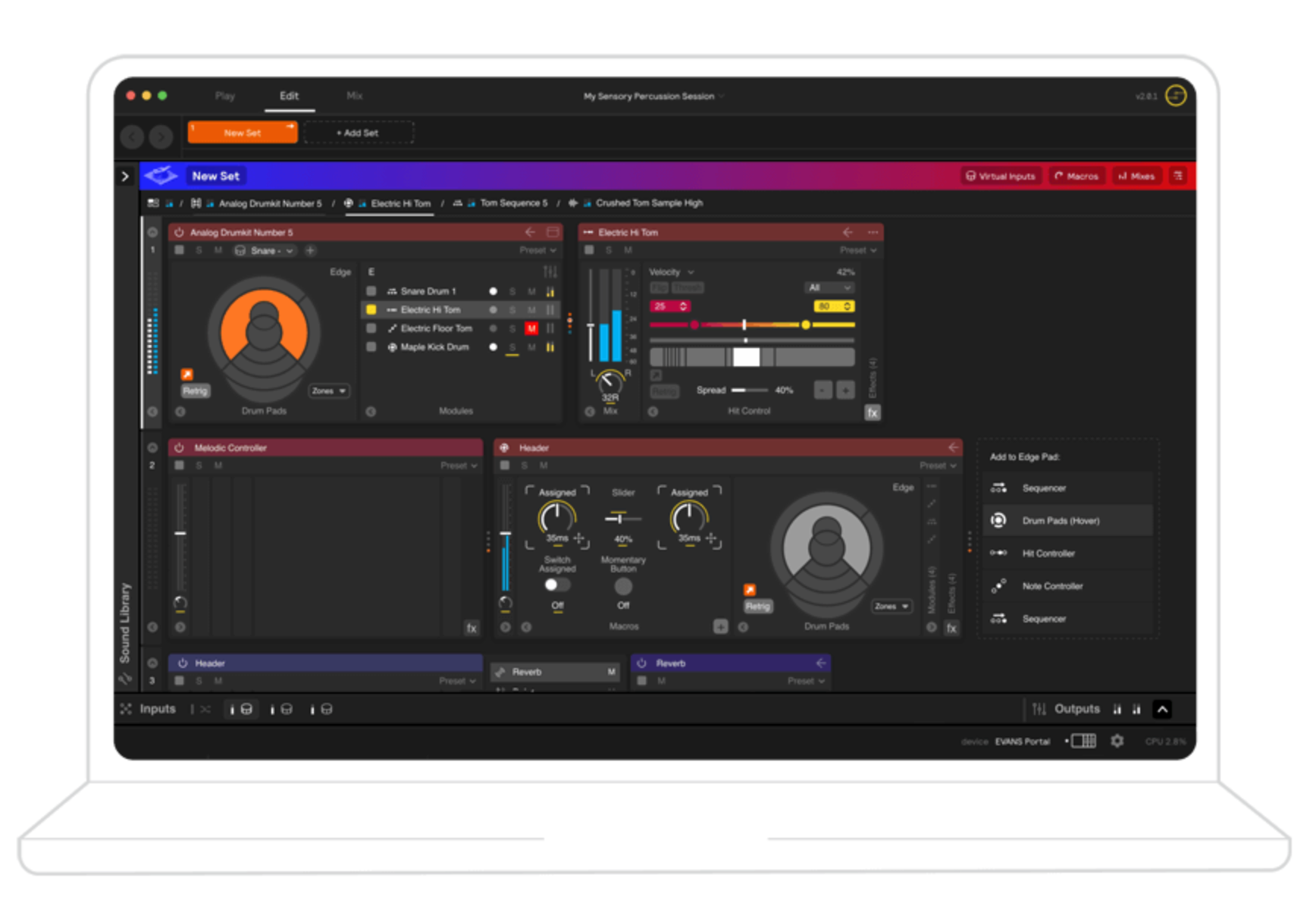Add a new macro with plus icon

pos(720,627)
